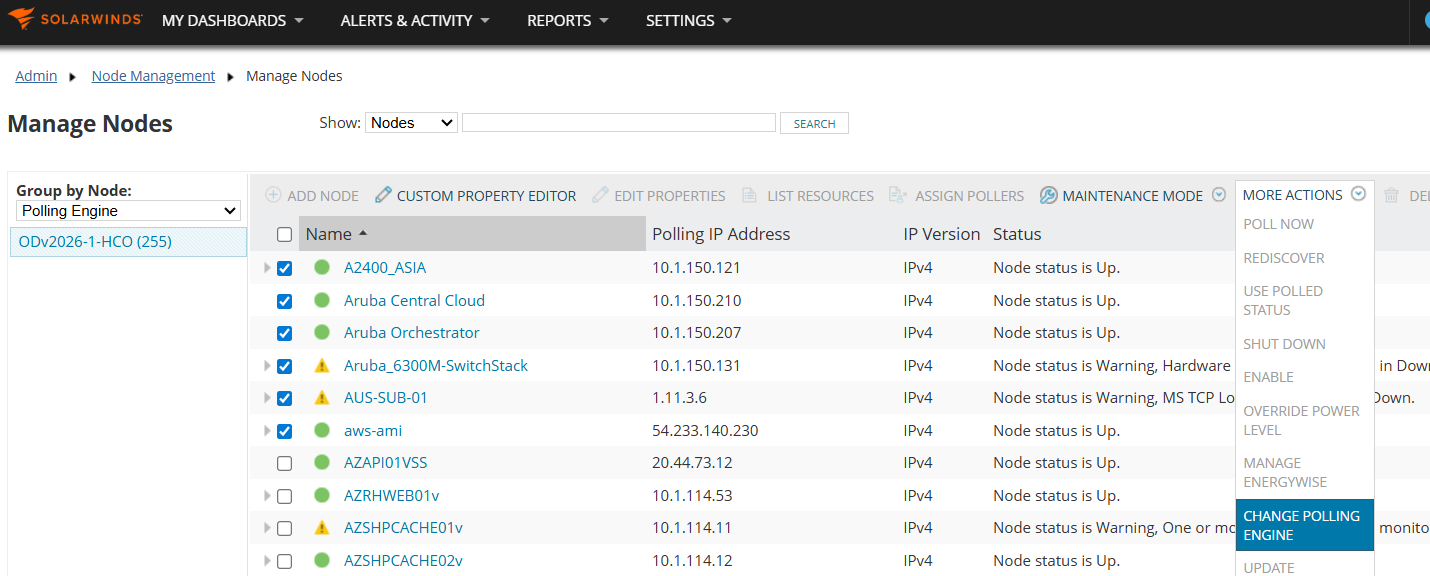The height and width of the screenshot is (576, 1430).
Task: Click the green status icon for aws-ami
Action: click(x=322, y=430)
